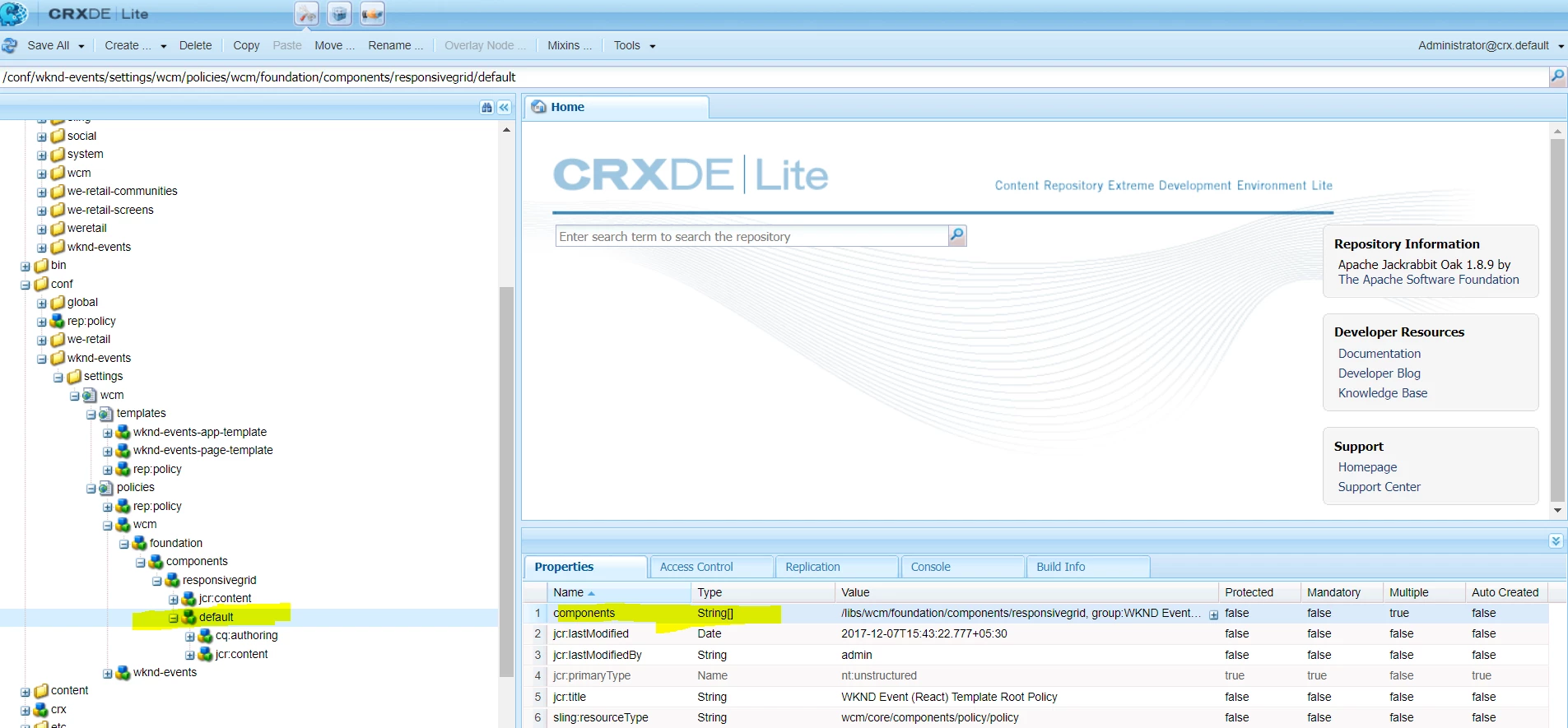Click Move ... in the toolbar
The image size is (1568, 728).
(334, 45)
